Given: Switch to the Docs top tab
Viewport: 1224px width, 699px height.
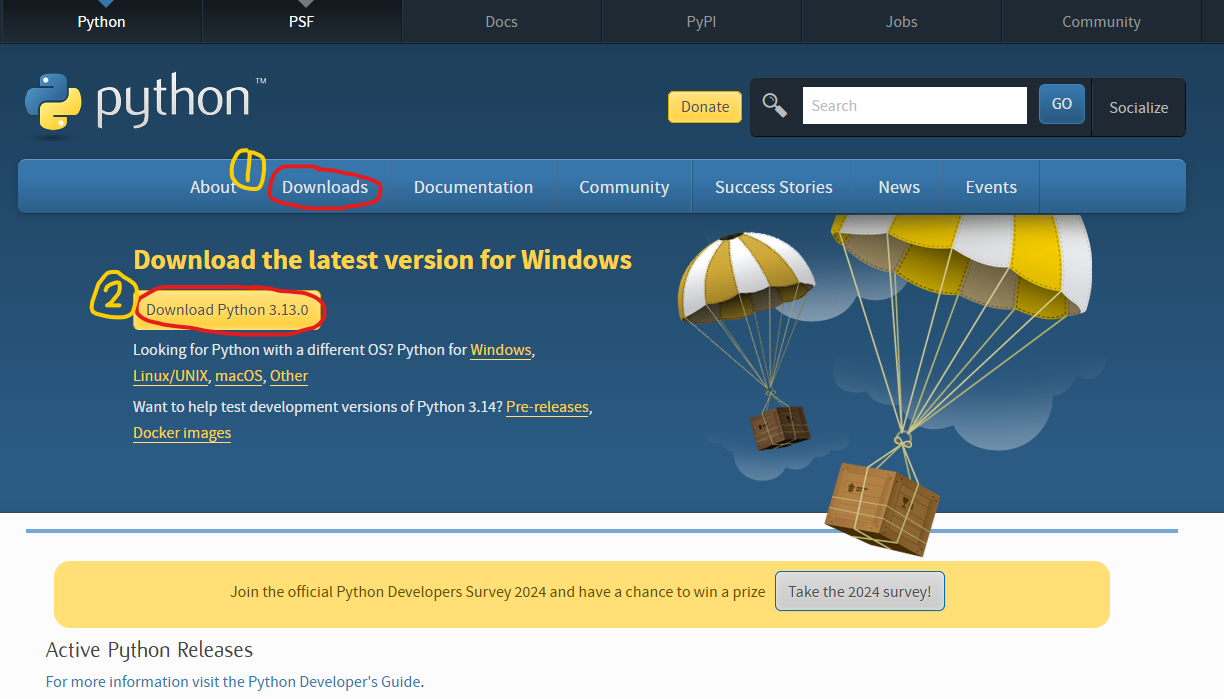Looking at the screenshot, I should click(x=501, y=21).
